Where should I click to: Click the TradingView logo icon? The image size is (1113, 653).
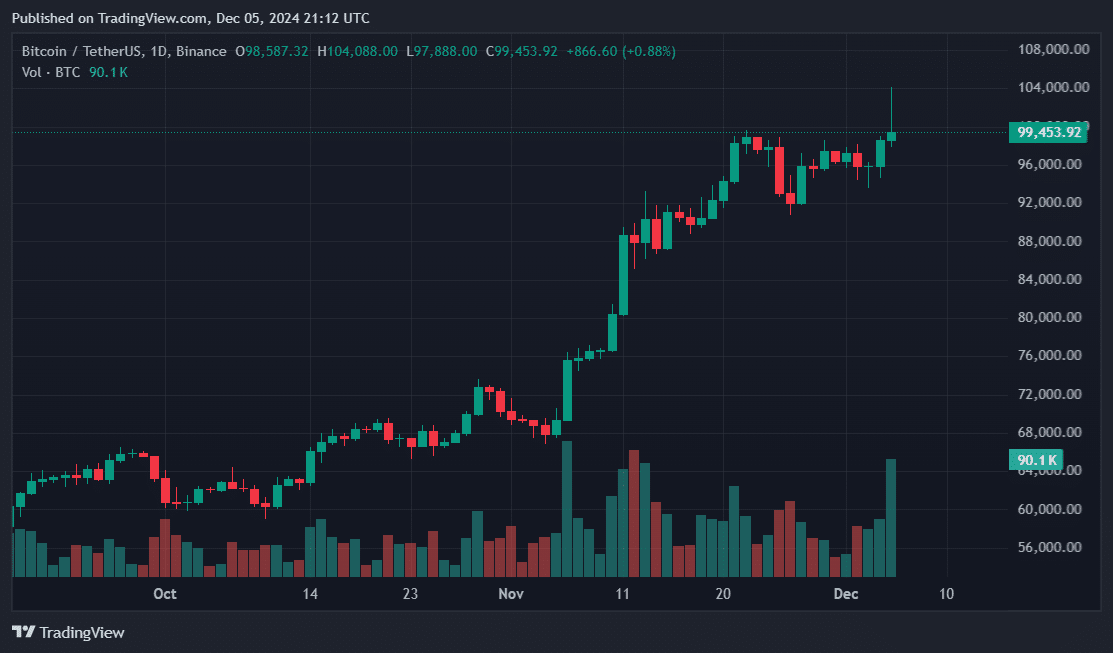(x=23, y=632)
